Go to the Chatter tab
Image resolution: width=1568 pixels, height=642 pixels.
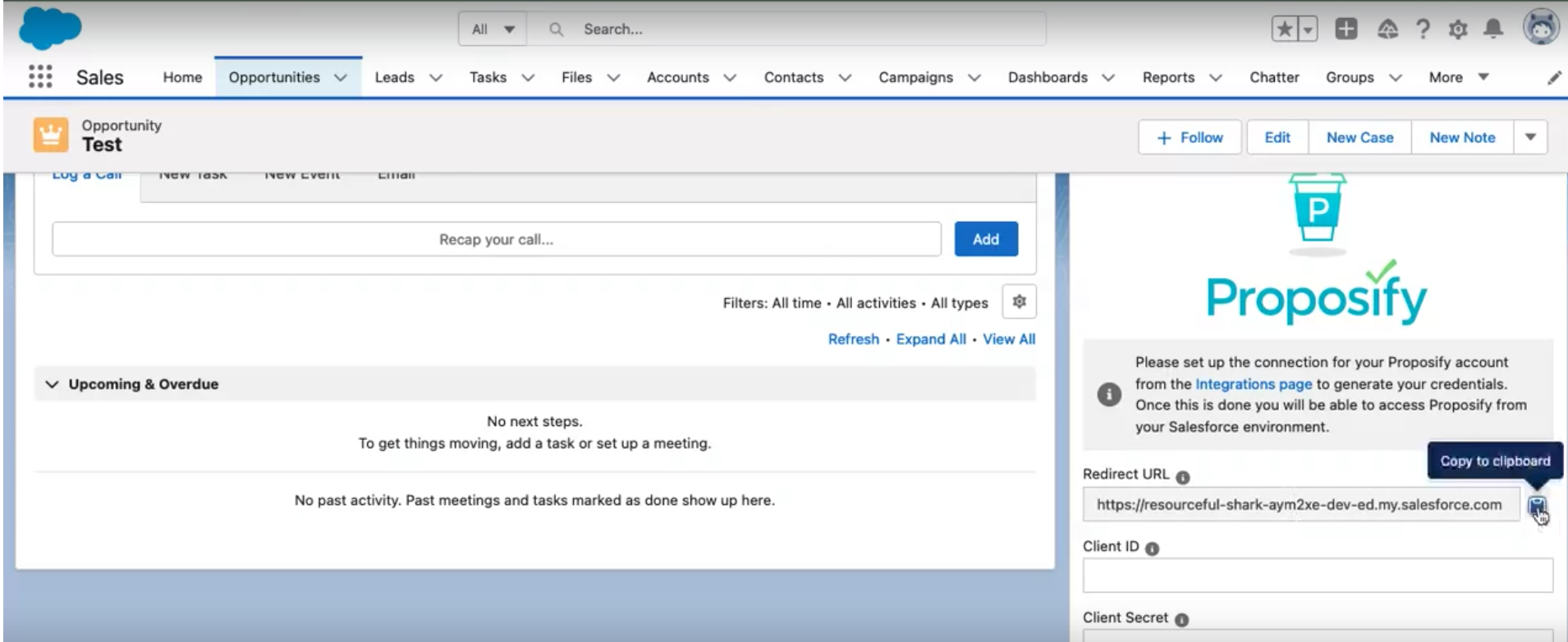click(1274, 77)
